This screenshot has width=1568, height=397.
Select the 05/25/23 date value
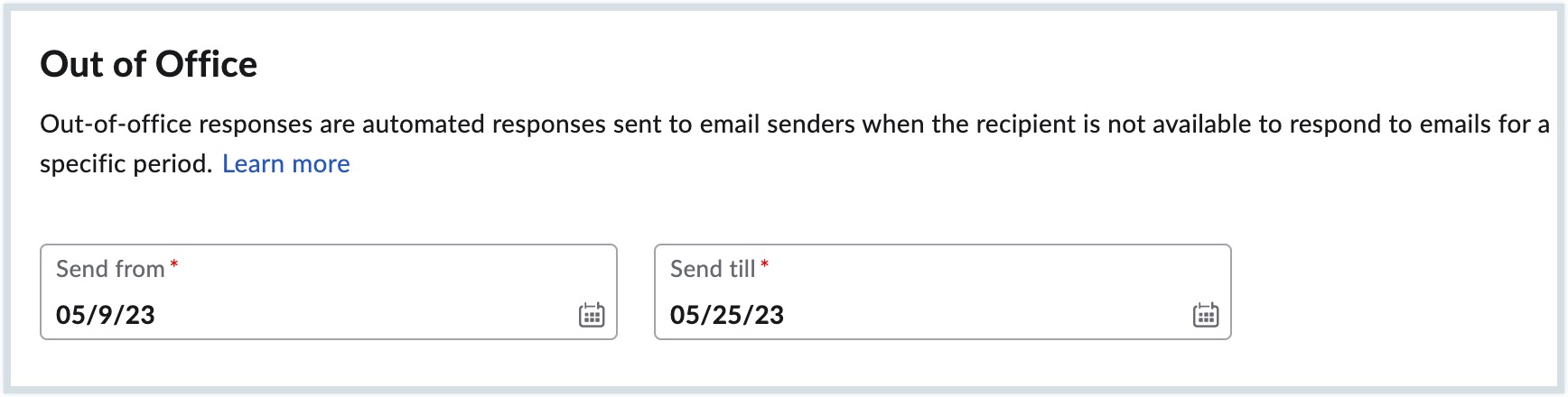(727, 315)
